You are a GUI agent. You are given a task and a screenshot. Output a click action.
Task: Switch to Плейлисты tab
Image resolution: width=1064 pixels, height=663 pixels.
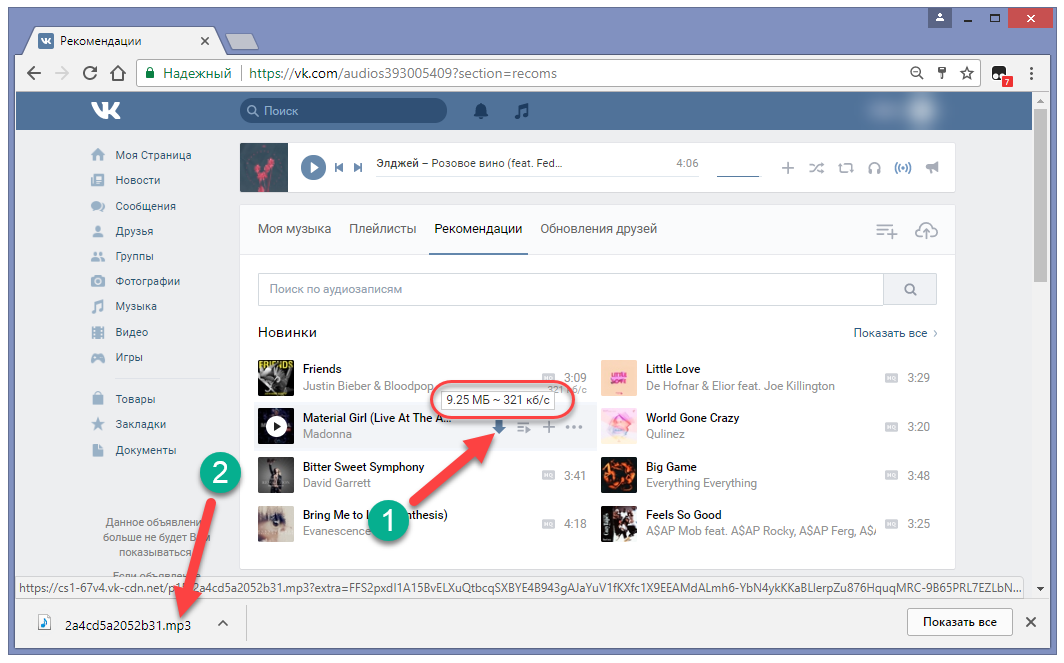383,229
